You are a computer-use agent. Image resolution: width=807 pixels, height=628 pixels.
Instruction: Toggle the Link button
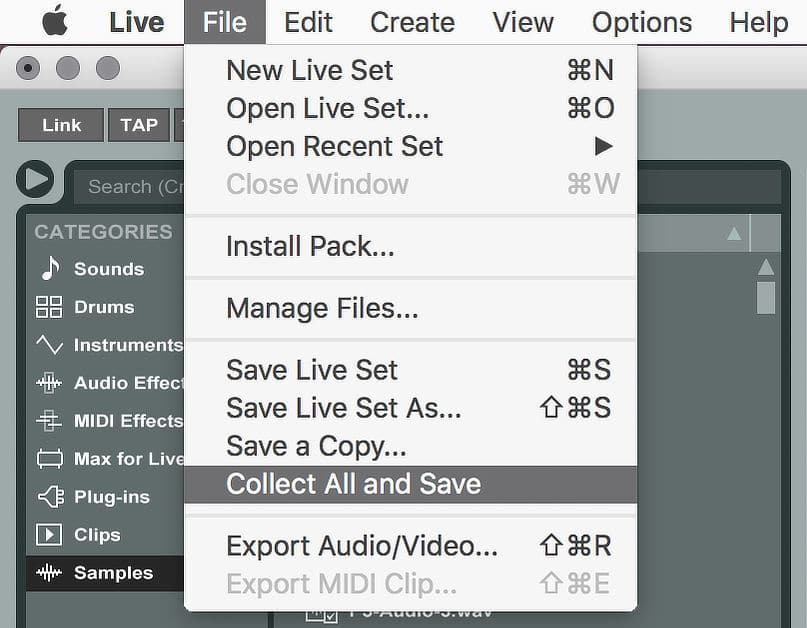(x=61, y=125)
